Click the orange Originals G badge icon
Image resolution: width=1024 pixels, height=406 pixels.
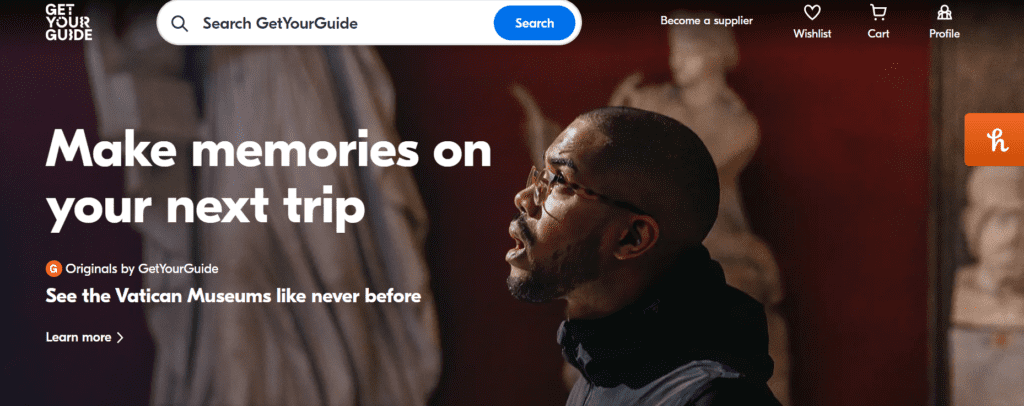pyautogui.click(x=54, y=268)
